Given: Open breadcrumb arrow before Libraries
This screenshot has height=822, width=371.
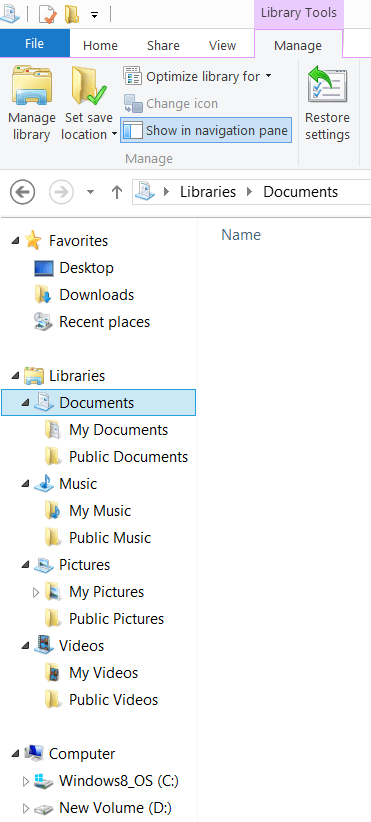Looking at the screenshot, I should coord(167,192).
